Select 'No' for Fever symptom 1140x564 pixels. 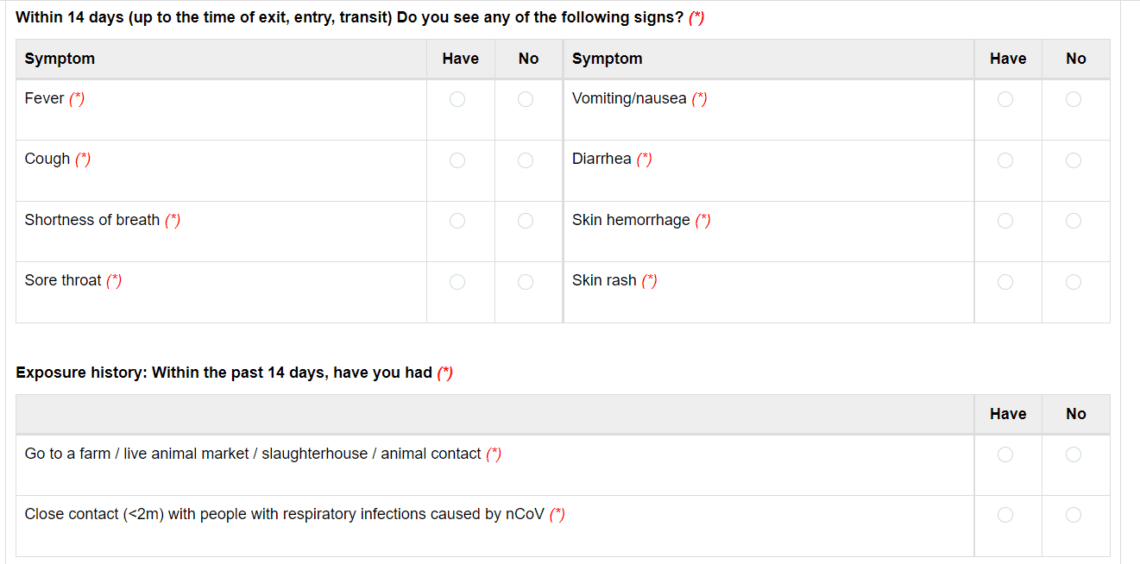pos(526,99)
